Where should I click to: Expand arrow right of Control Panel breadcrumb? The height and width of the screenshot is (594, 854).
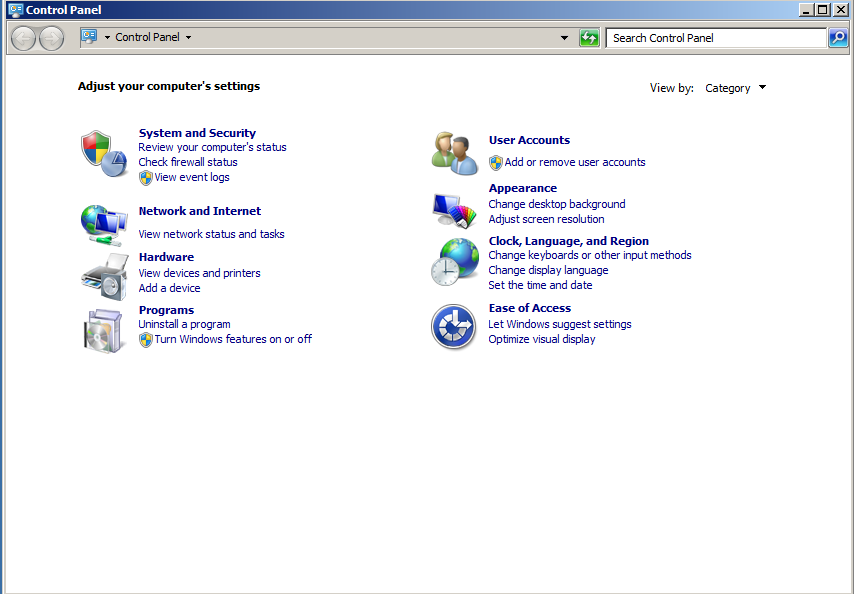pyautogui.click(x=188, y=38)
